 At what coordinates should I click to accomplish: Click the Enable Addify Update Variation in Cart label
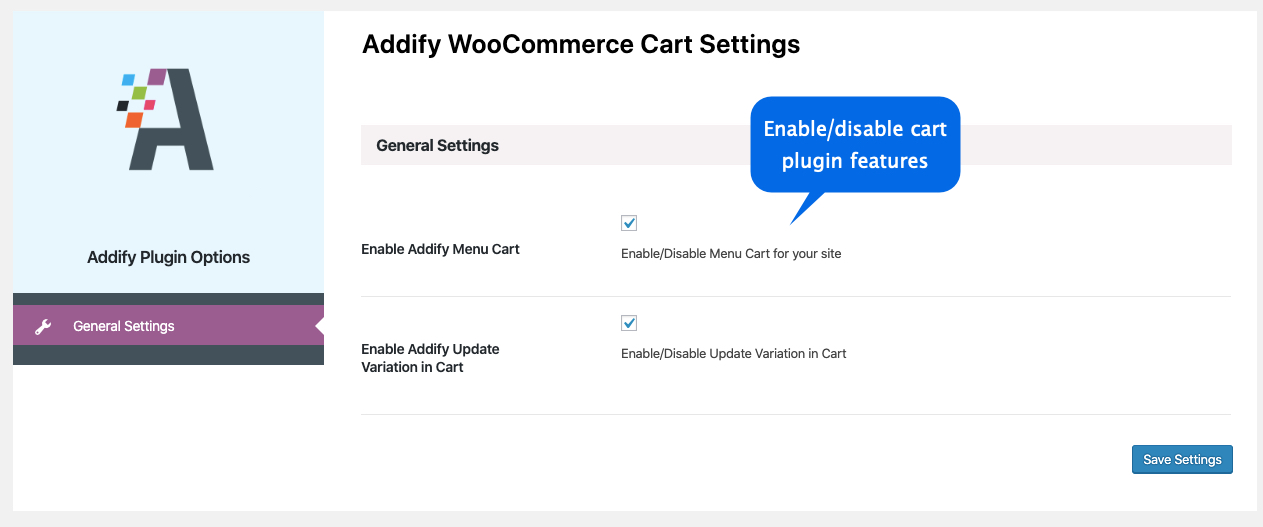(x=430, y=358)
